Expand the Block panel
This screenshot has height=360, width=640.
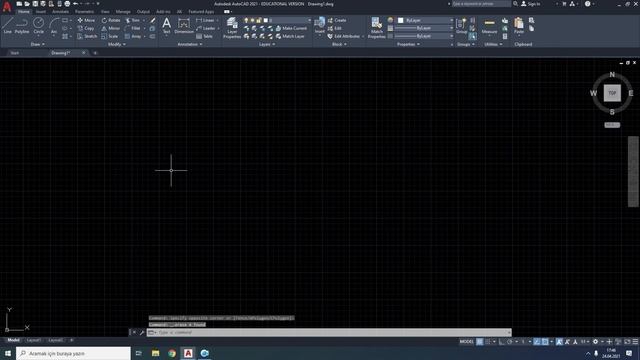[x=339, y=44]
